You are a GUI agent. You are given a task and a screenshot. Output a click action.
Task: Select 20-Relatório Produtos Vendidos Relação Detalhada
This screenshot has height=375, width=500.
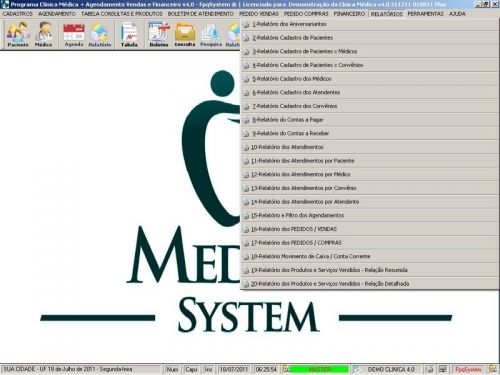[x=369, y=284]
